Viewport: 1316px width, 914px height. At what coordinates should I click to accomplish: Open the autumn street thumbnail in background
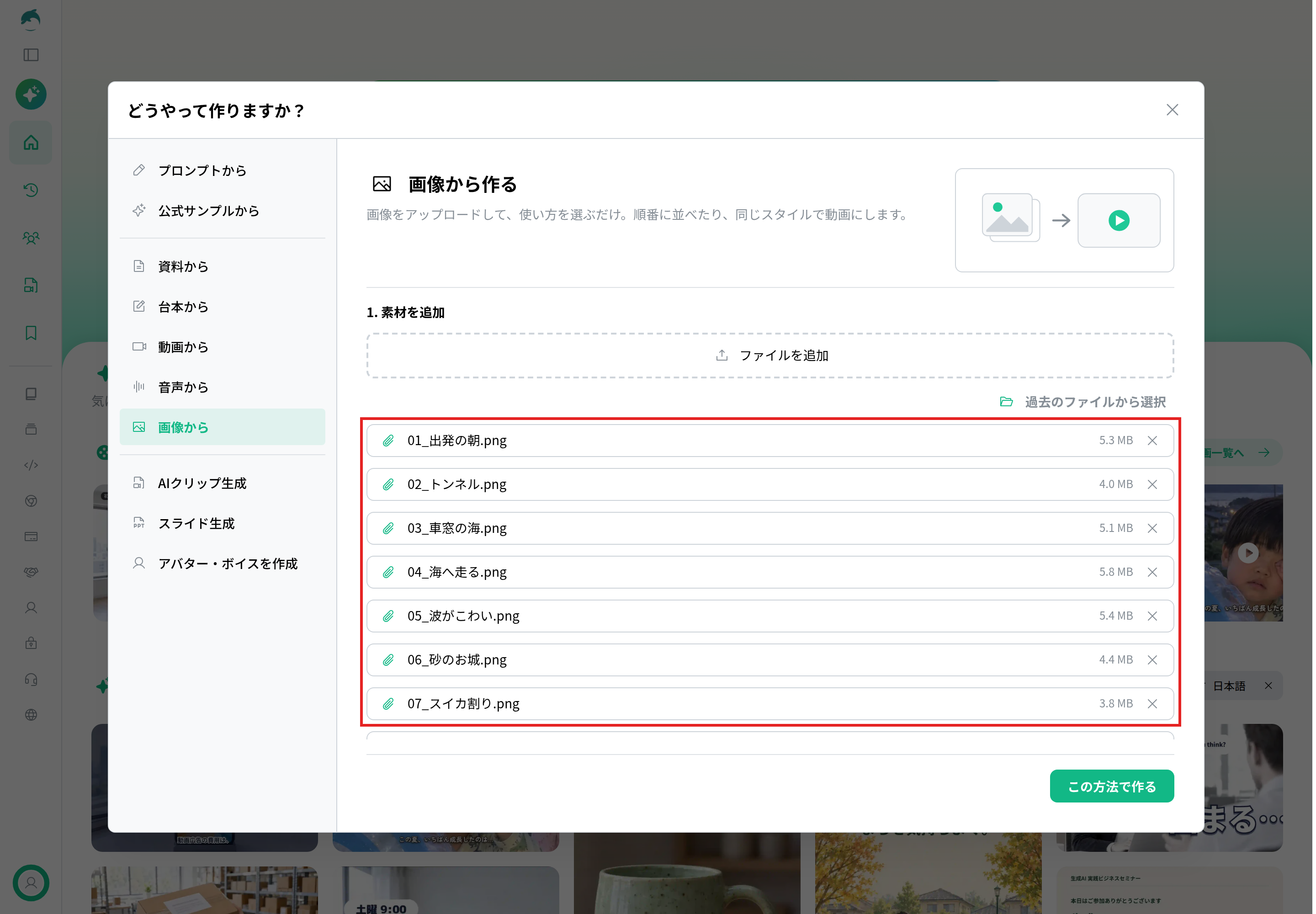pos(928,873)
